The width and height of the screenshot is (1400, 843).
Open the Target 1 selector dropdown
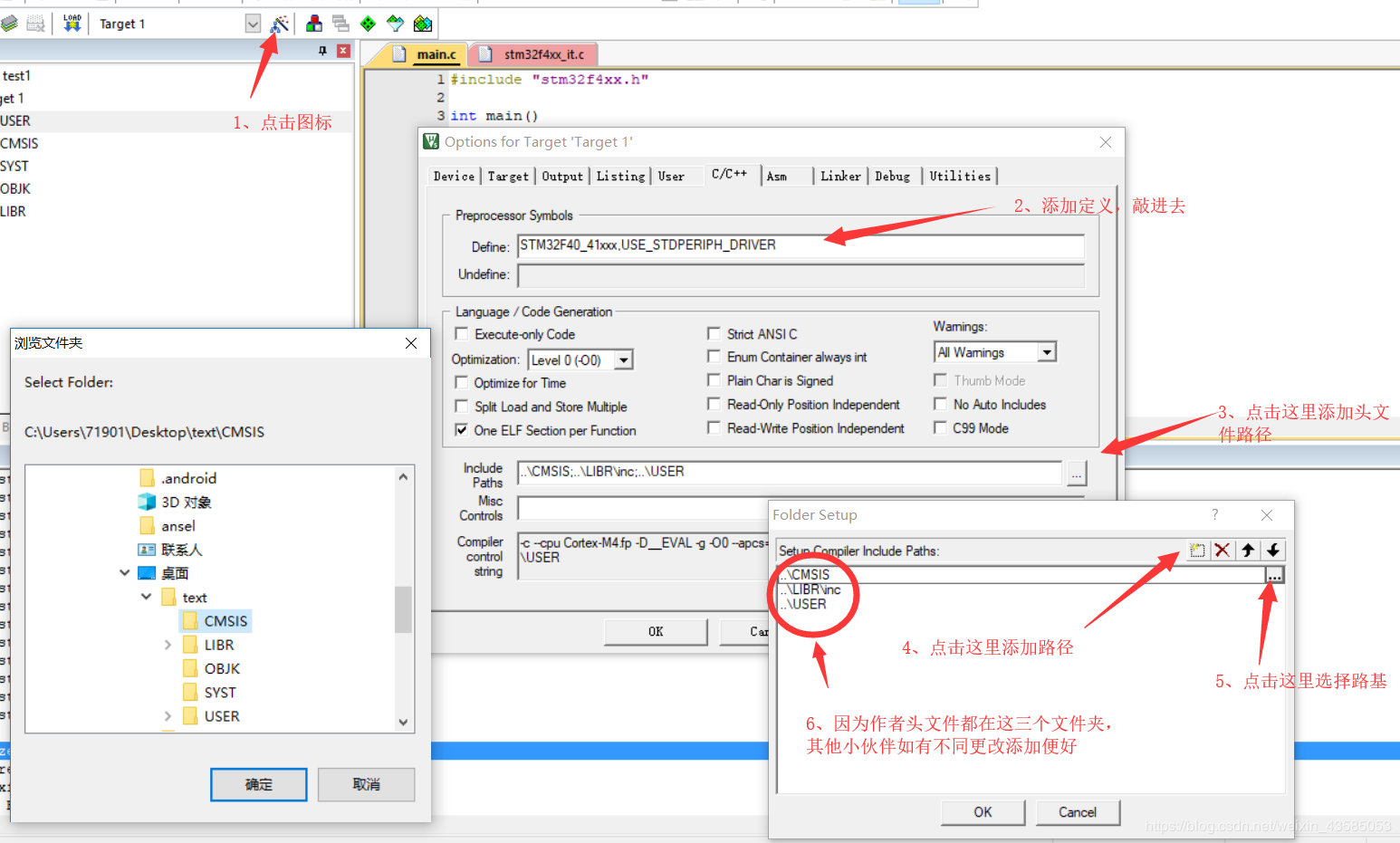click(253, 24)
